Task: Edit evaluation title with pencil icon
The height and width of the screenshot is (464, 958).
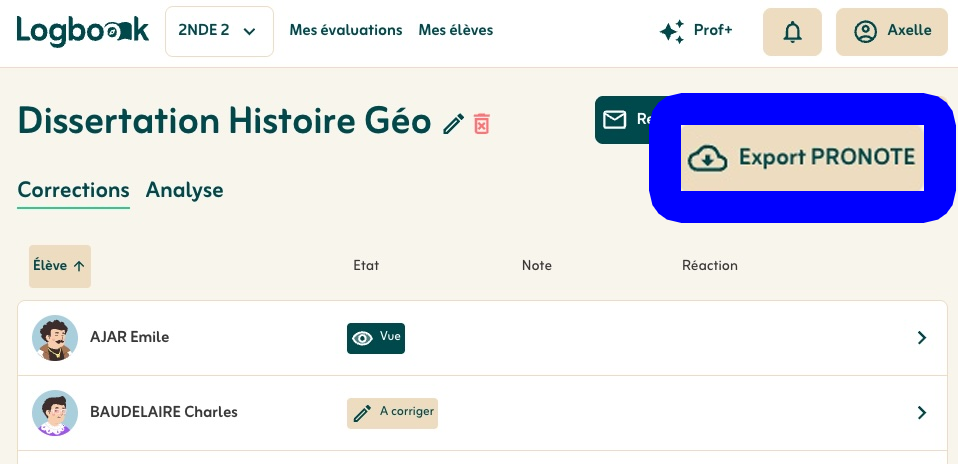Action: pos(453,123)
